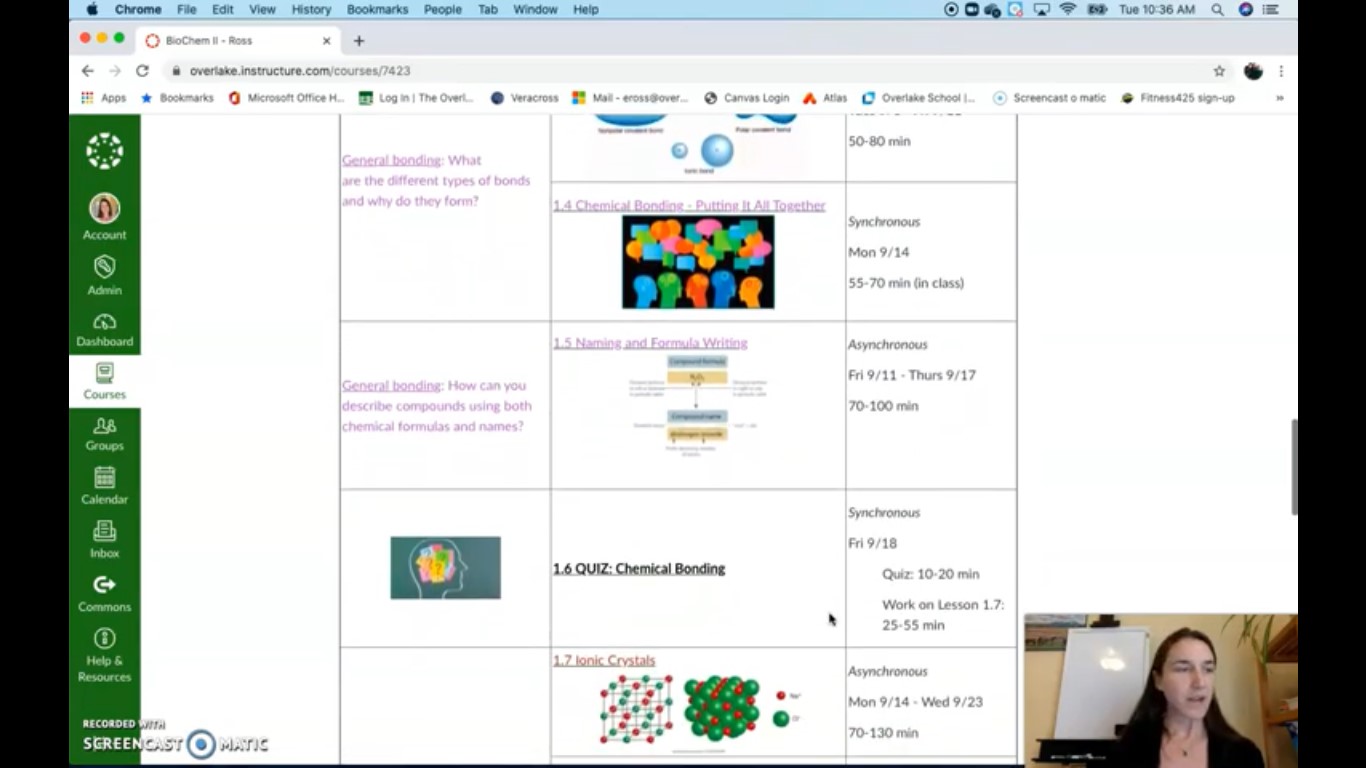Open the People menu
The image size is (1366, 768).
[442, 9]
